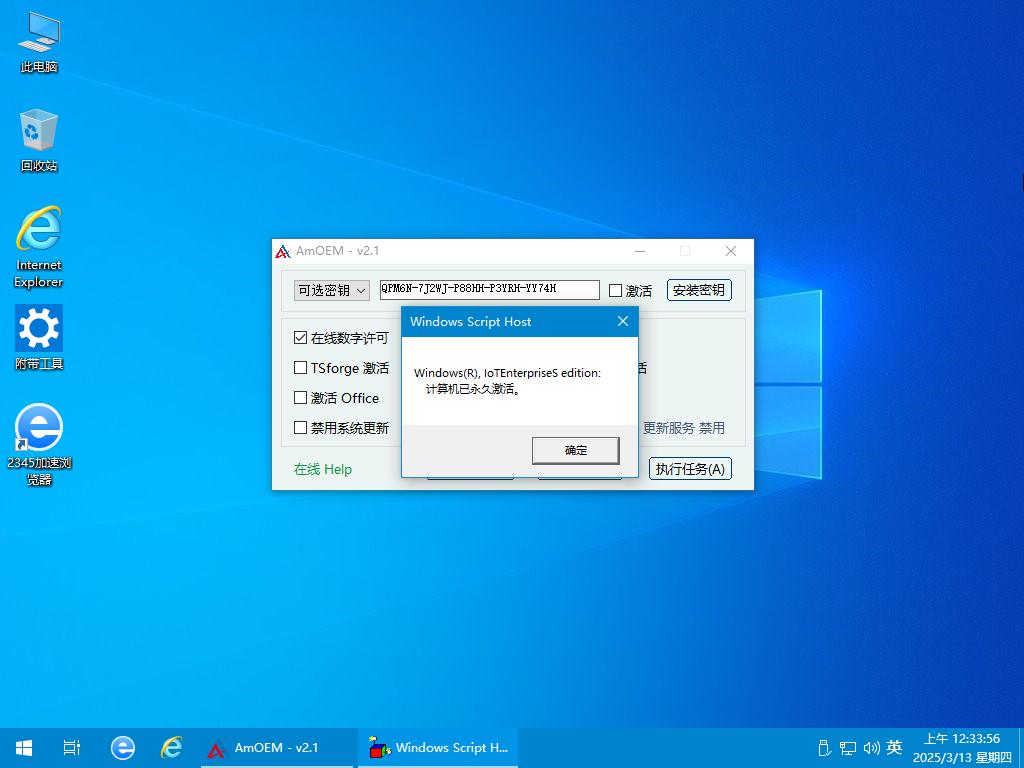Click the 执行任务(A) button
This screenshot has width=1024, height=768.
690,469
